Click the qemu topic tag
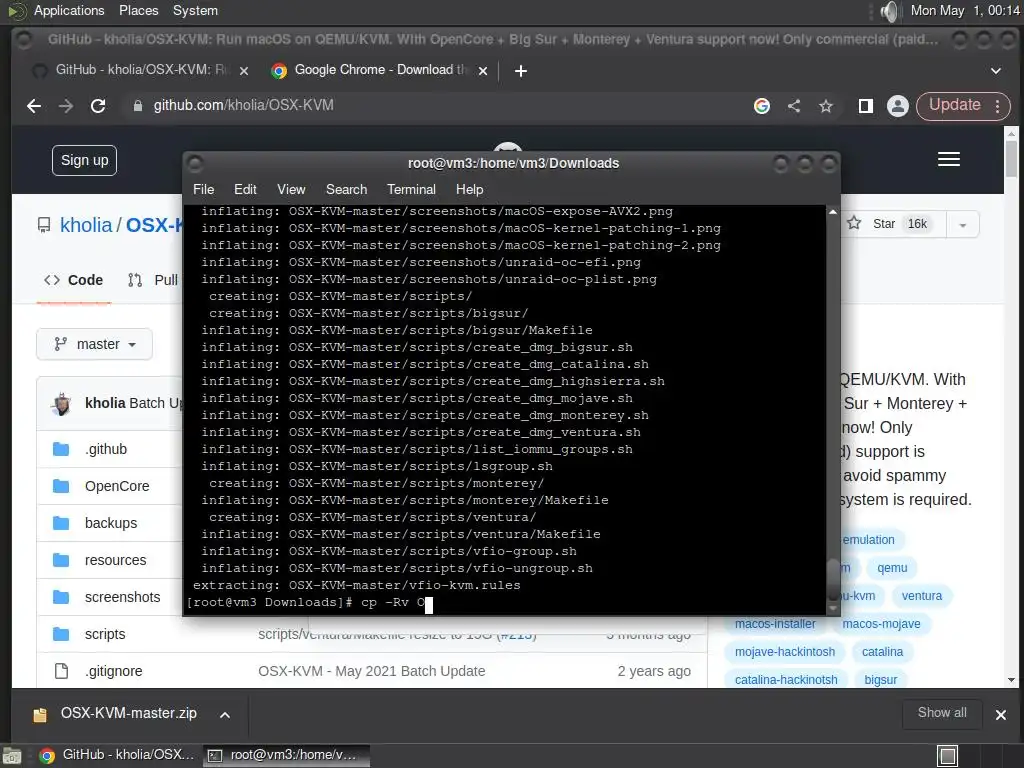Image resolution: width=1024 pixels, height=768 pixels. point(891,568)
